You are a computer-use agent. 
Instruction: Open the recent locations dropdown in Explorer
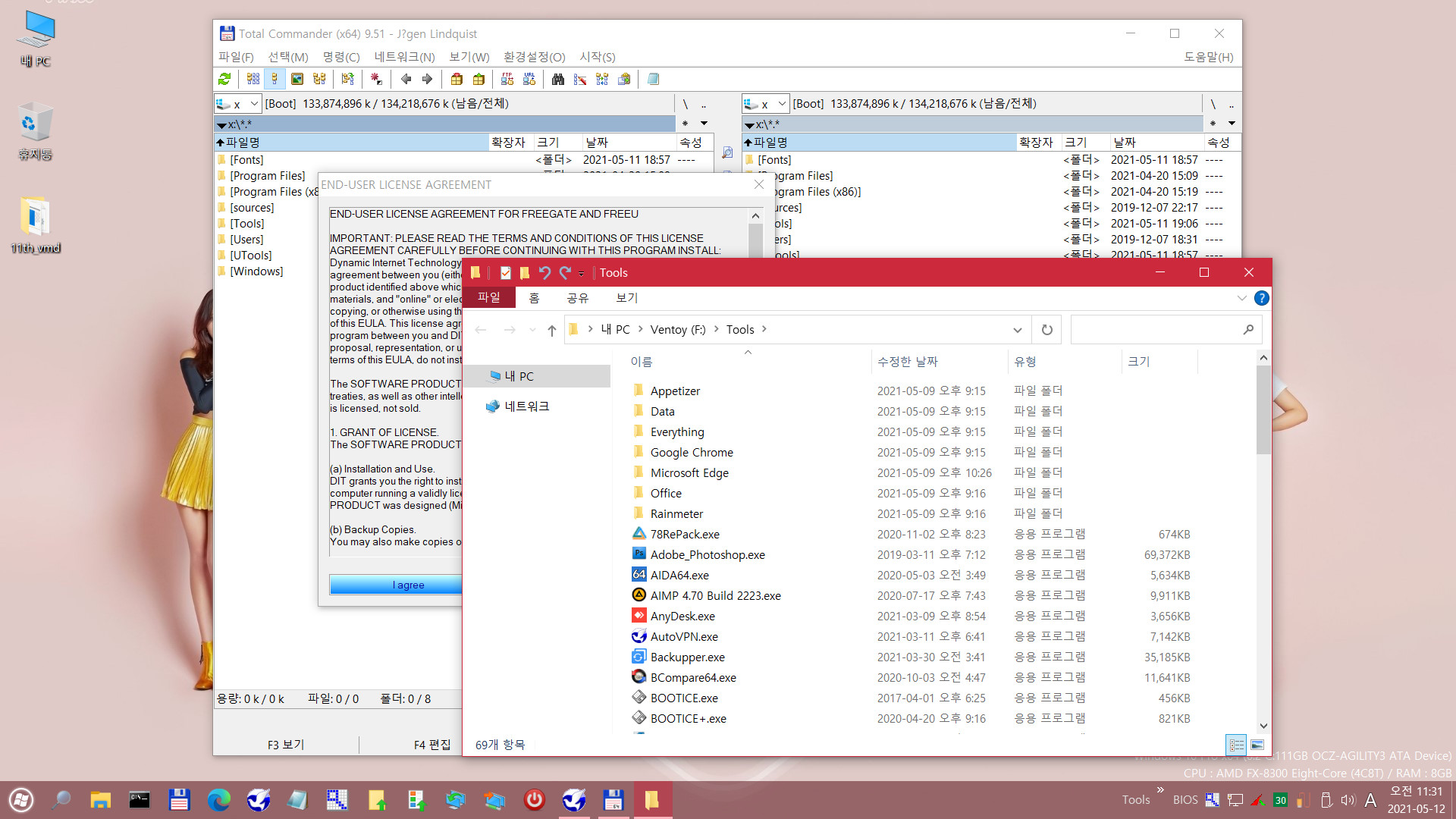click(x=532, y=330)
